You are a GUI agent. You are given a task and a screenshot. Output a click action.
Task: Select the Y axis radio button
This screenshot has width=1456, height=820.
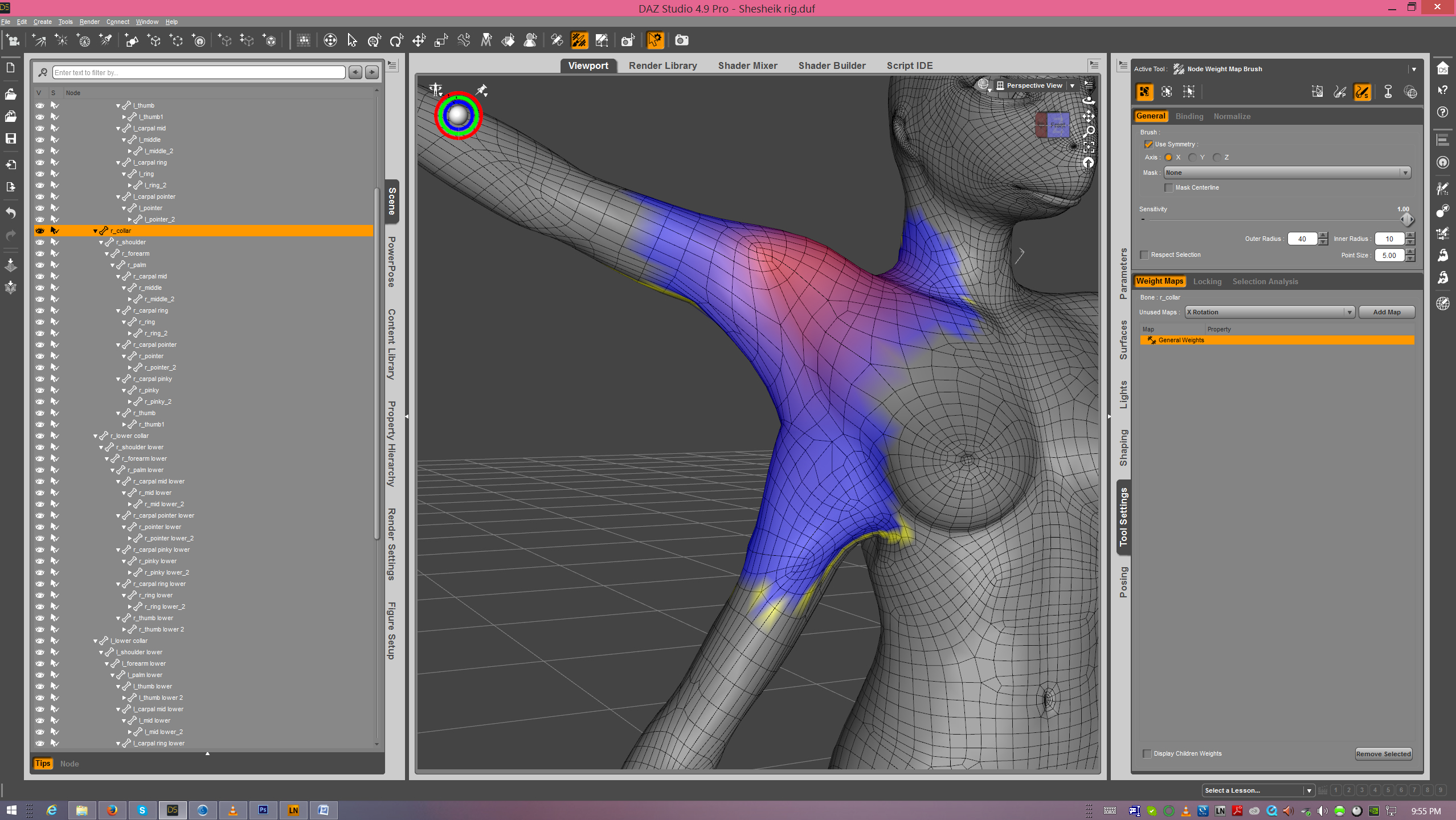tap(1192, 157)
